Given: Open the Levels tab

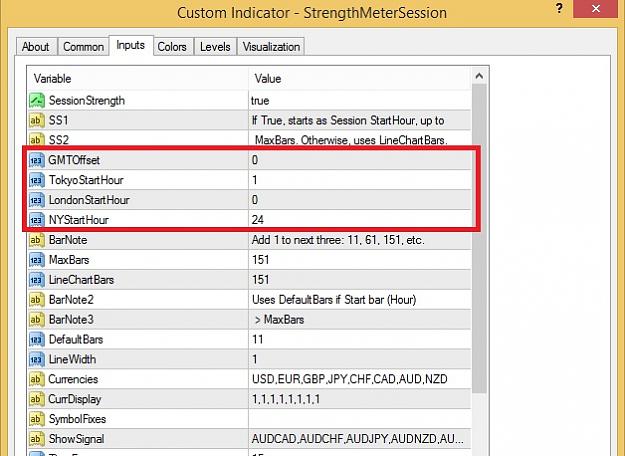Looking at the screenshot, I should (215, 47).
